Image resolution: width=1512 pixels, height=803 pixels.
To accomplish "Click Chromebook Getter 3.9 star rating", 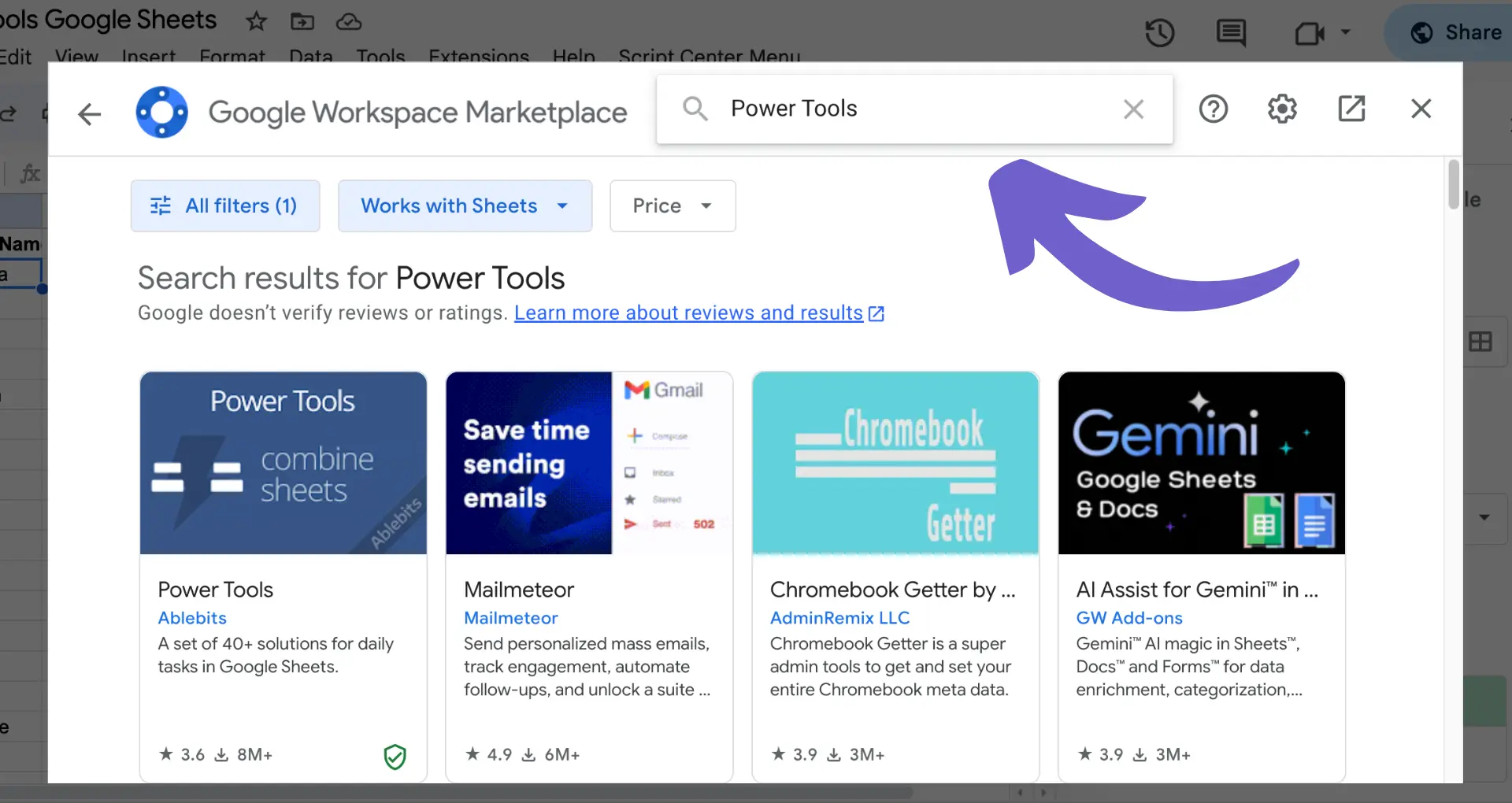I will (794, 755).
